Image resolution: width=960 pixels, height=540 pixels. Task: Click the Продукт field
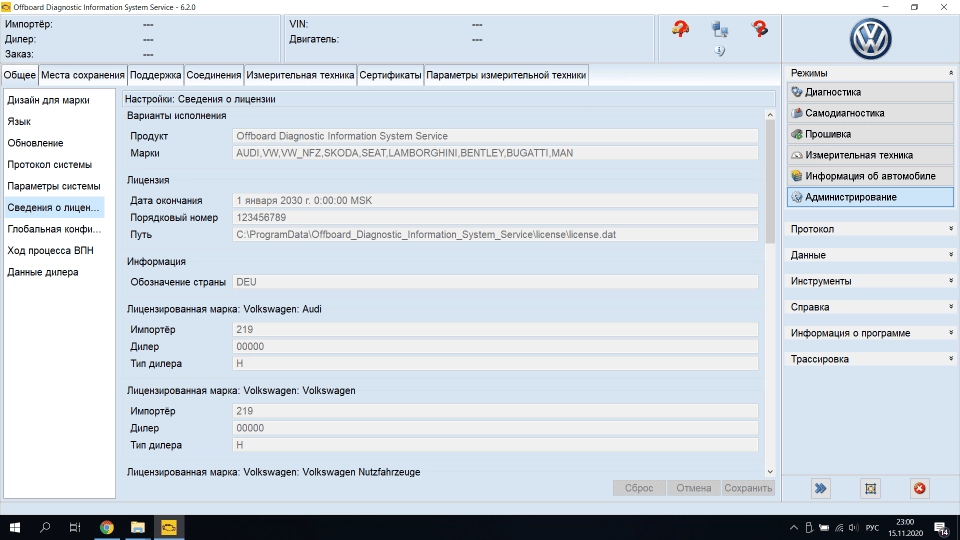point(495,136)
